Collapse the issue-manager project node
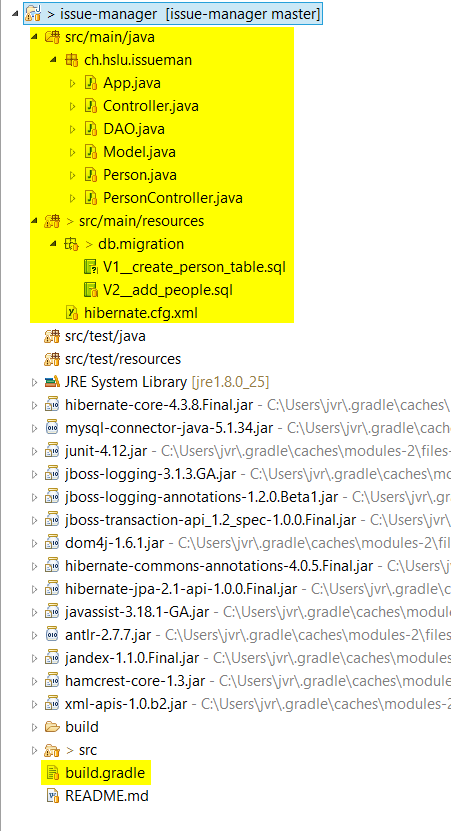The height and width of the screenshot is (831, 451). click(14, 14)
